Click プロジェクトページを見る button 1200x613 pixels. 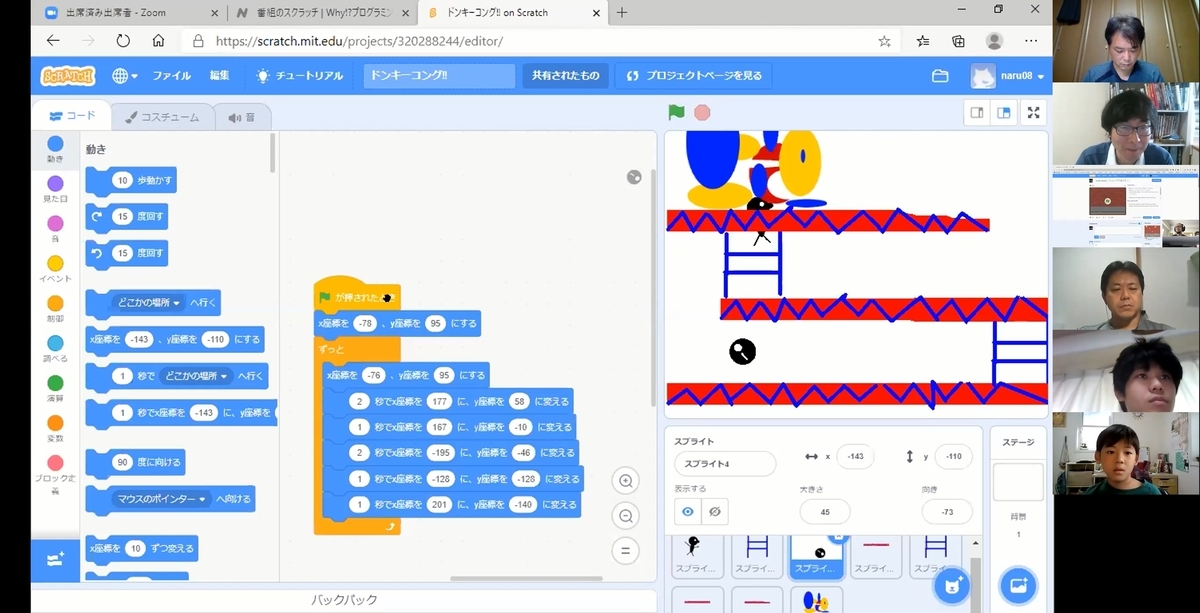click(x=694, y=76)
